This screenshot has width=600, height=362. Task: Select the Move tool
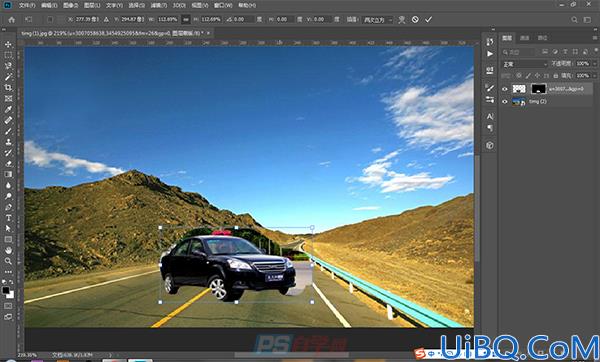point(8,44)
